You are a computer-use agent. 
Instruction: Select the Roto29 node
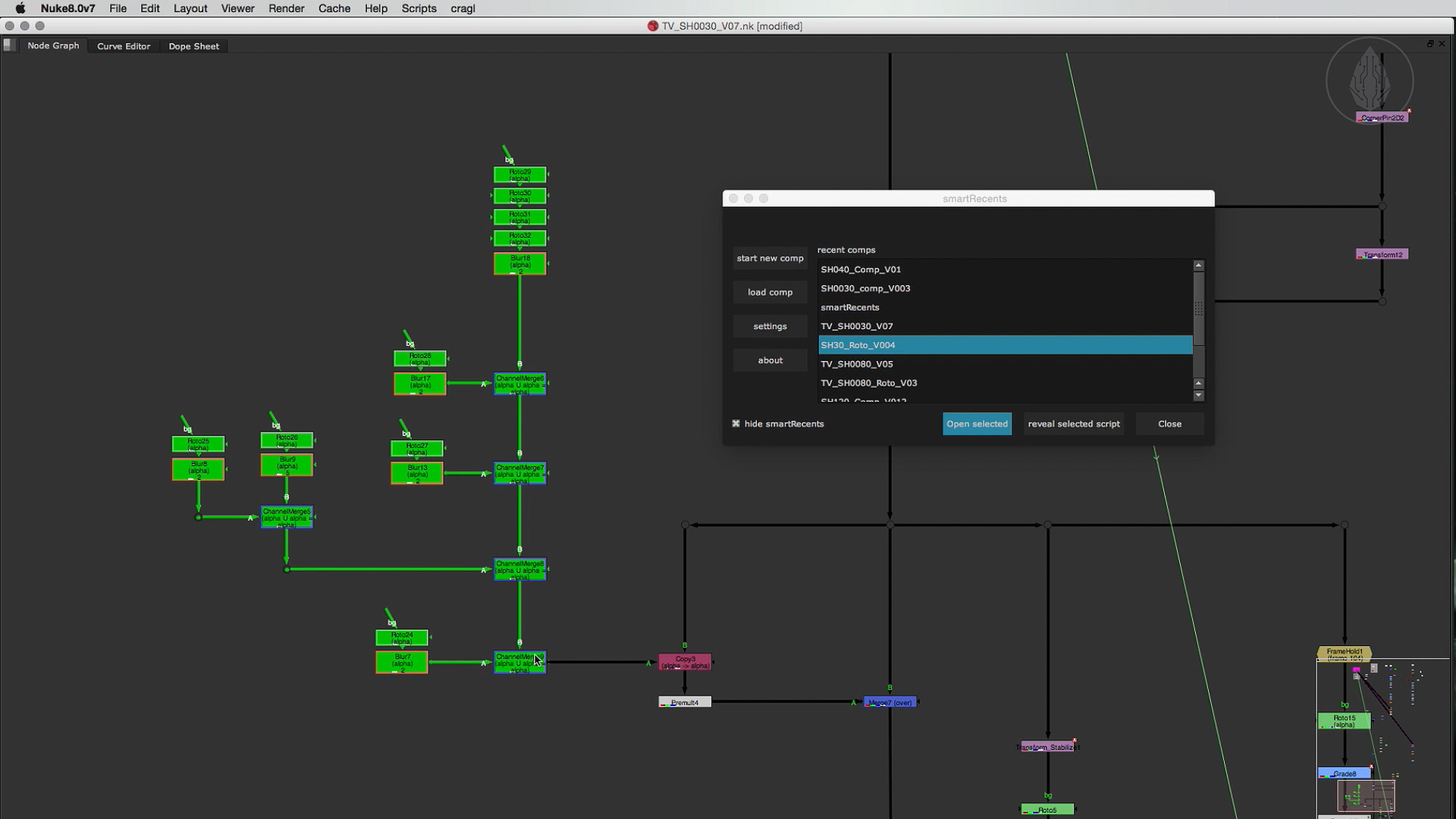tap(520, 175)
